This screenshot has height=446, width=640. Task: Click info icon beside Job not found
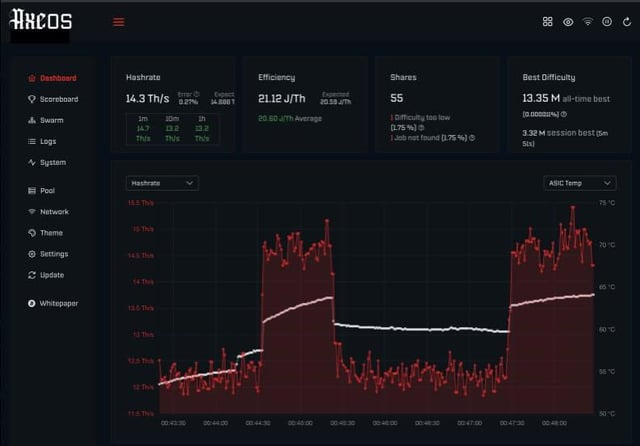coord(472,138)
